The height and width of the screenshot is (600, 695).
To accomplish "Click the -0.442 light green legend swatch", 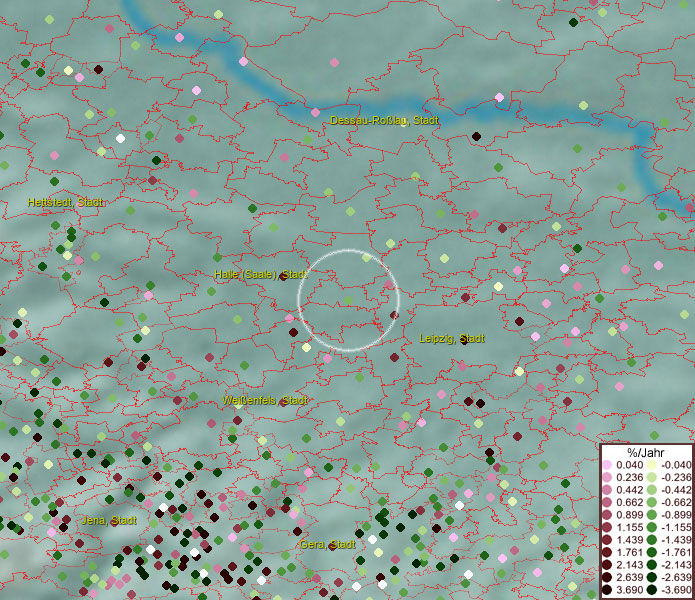I will (x=651, y=488).
